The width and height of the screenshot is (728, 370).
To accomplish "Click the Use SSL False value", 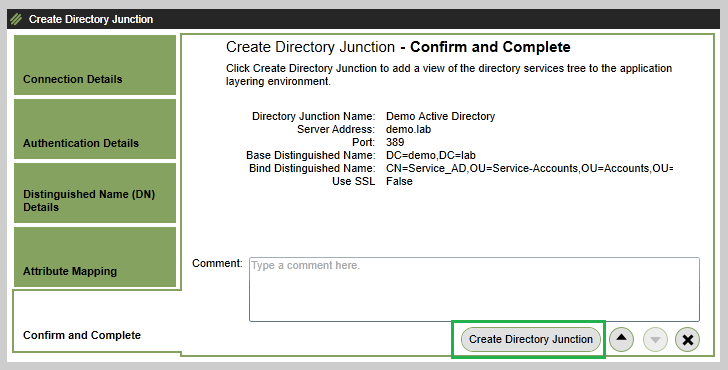I will [x=399, y=181].
